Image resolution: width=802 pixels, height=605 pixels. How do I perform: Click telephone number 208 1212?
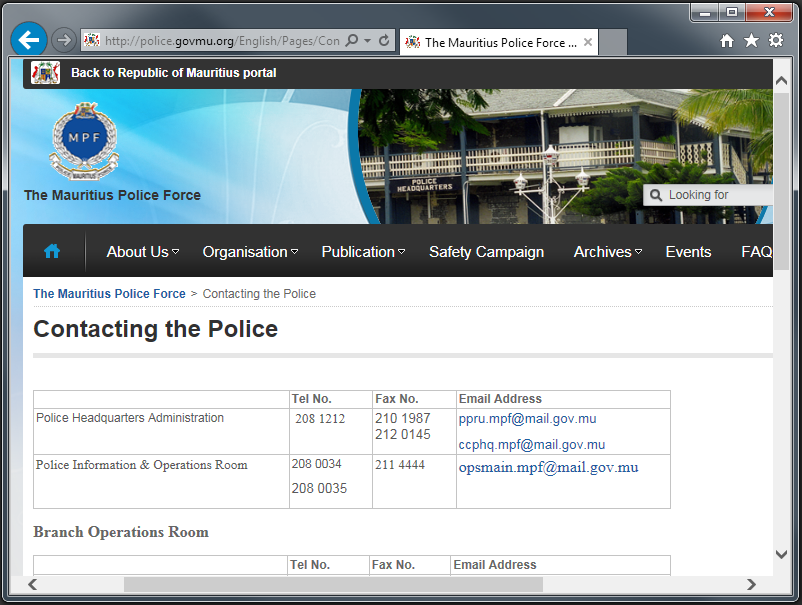click(x=320, y=418)
